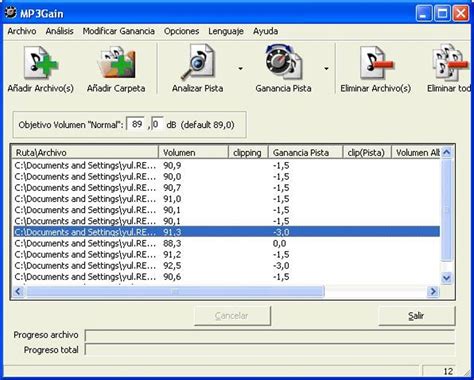Open the Ayuda menu
474x380 pixels.
coord(265,31)
